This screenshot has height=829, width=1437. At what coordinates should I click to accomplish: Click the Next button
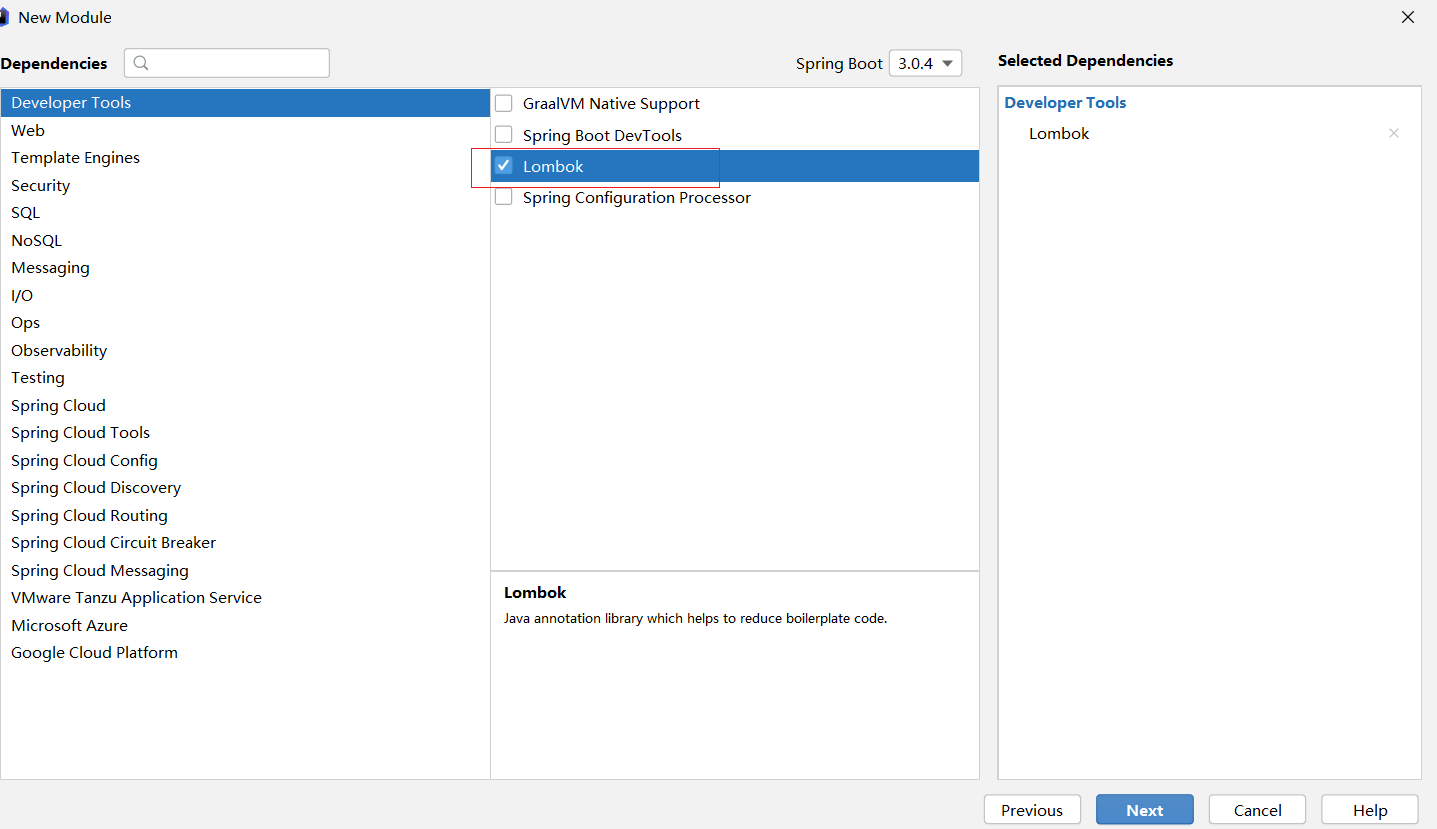pyautogui.click(x=1145, y=810)
